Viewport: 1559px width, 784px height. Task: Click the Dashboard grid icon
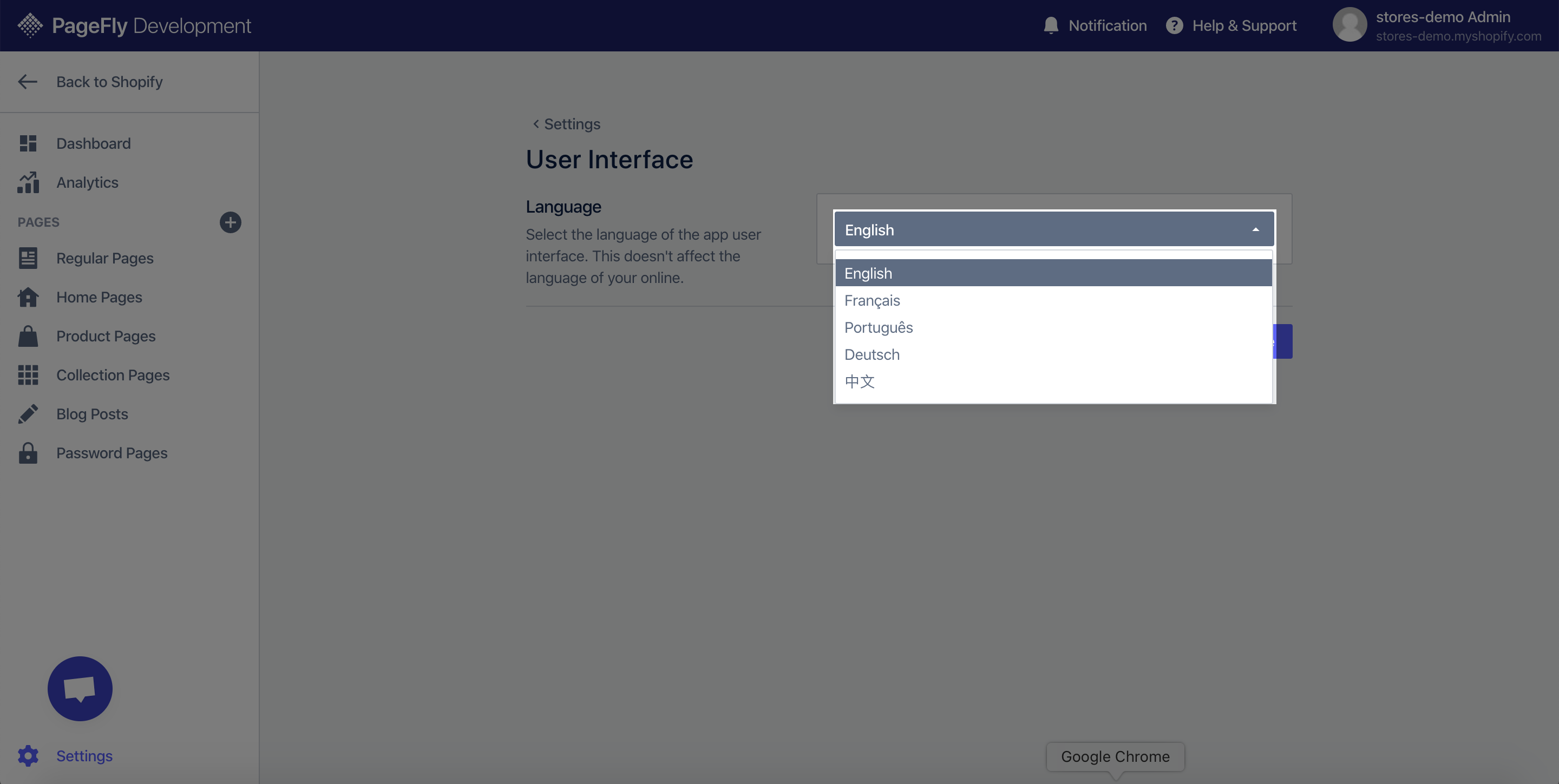pyautogui.click(x=28, y=143)
